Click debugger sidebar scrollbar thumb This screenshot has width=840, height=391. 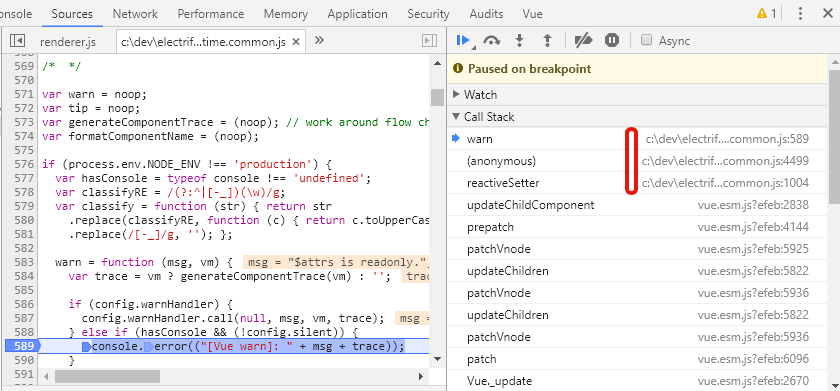pos(834,136)
